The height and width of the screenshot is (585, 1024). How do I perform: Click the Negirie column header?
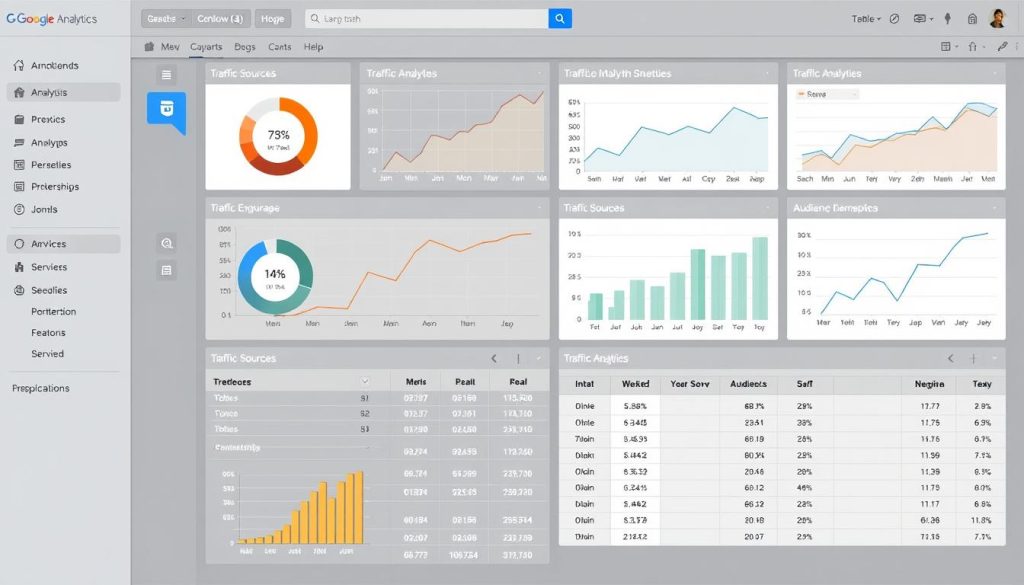coord(929,384)
